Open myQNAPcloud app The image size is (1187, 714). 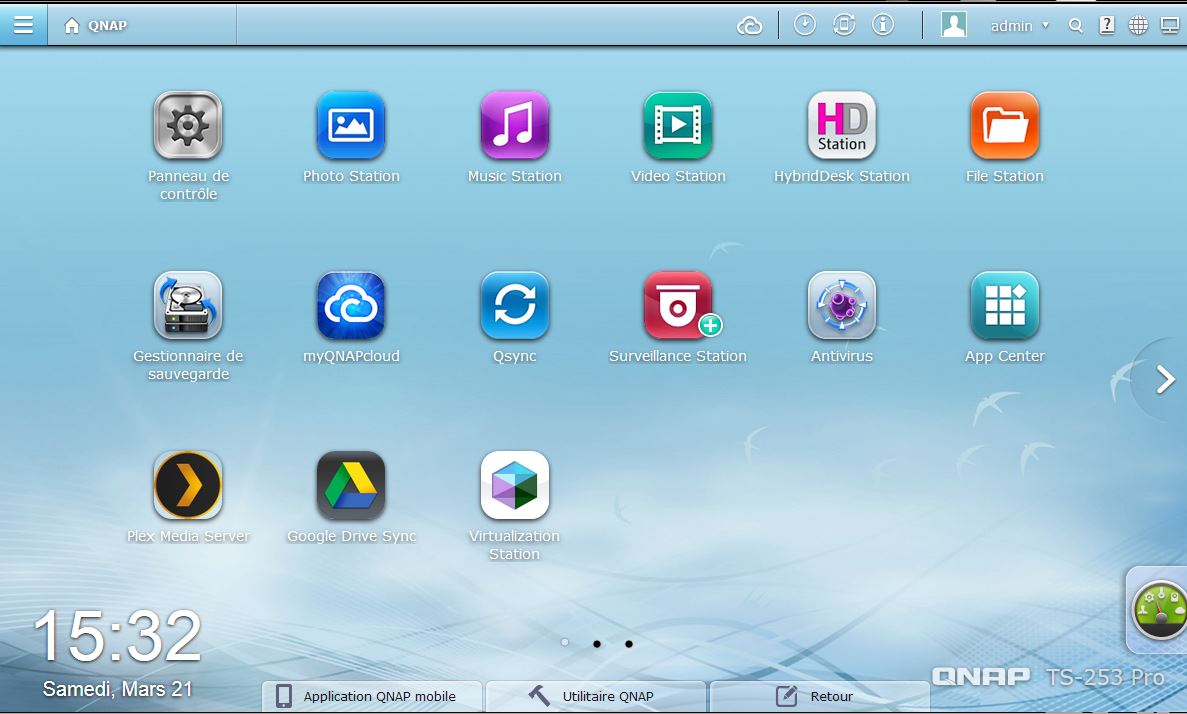pos(351,306)
